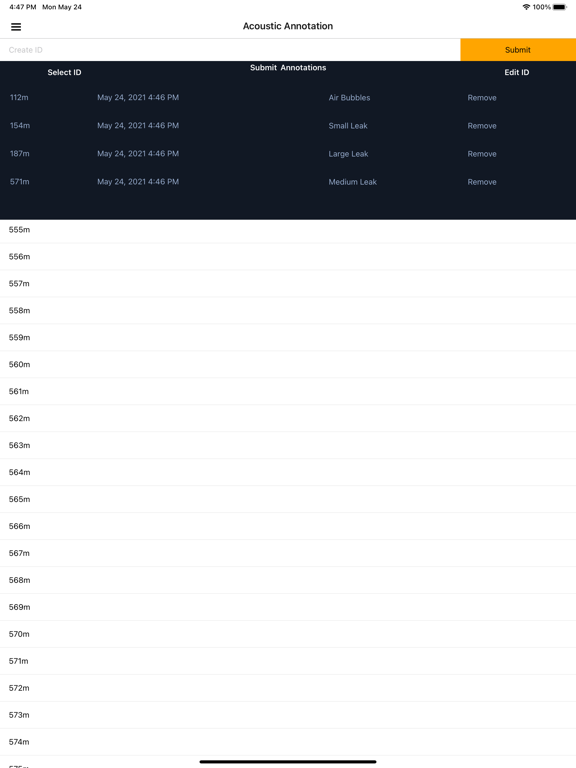
Task: Focus the Create ID input field
Action: (x=230, y=50)
